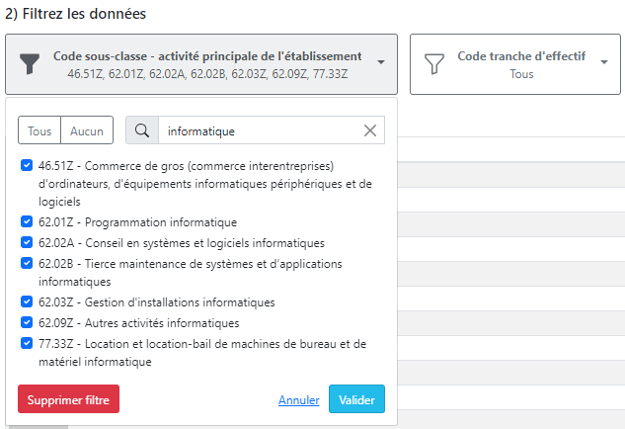Clear the search text with X icon
Image resolution: width=625 pixels, height=429 pixels.
coord(370,130)
